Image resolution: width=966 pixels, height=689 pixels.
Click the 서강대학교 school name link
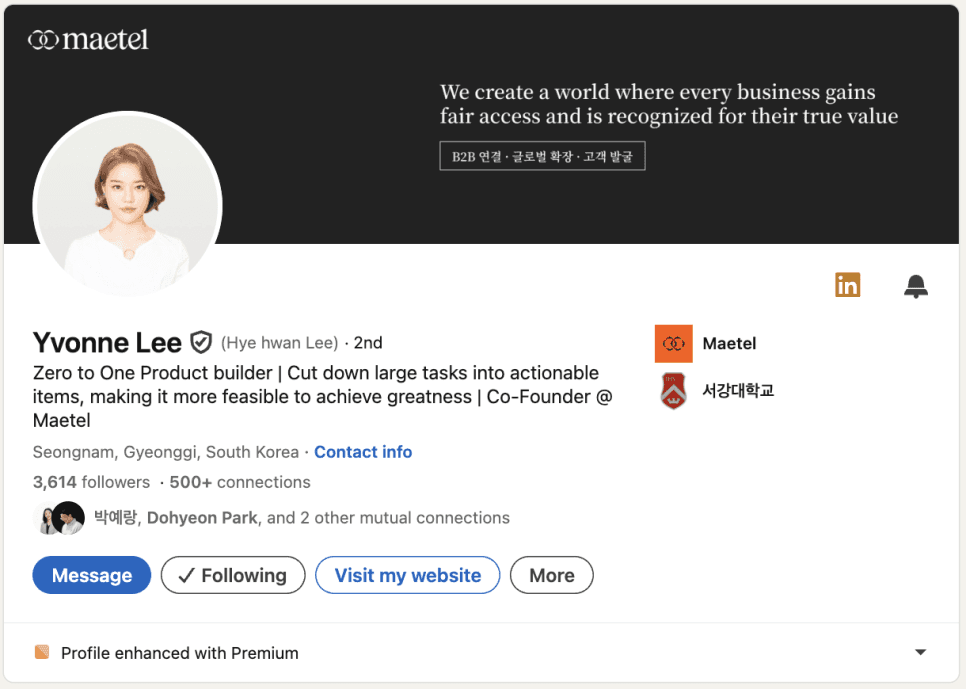(x=738, y=391)
